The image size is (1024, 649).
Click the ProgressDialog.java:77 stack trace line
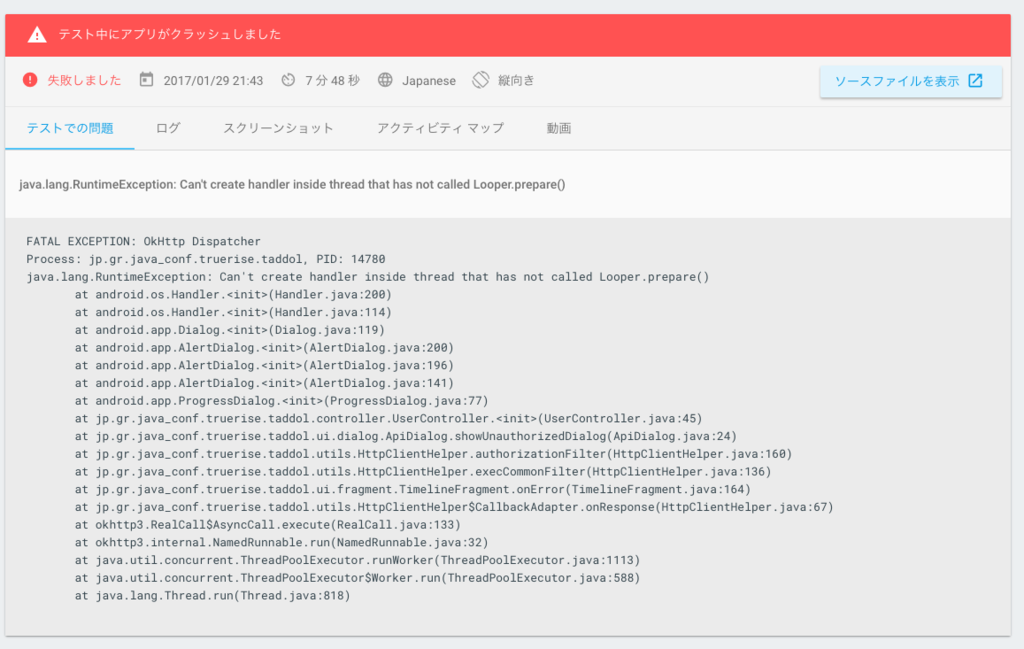point(281,400)
